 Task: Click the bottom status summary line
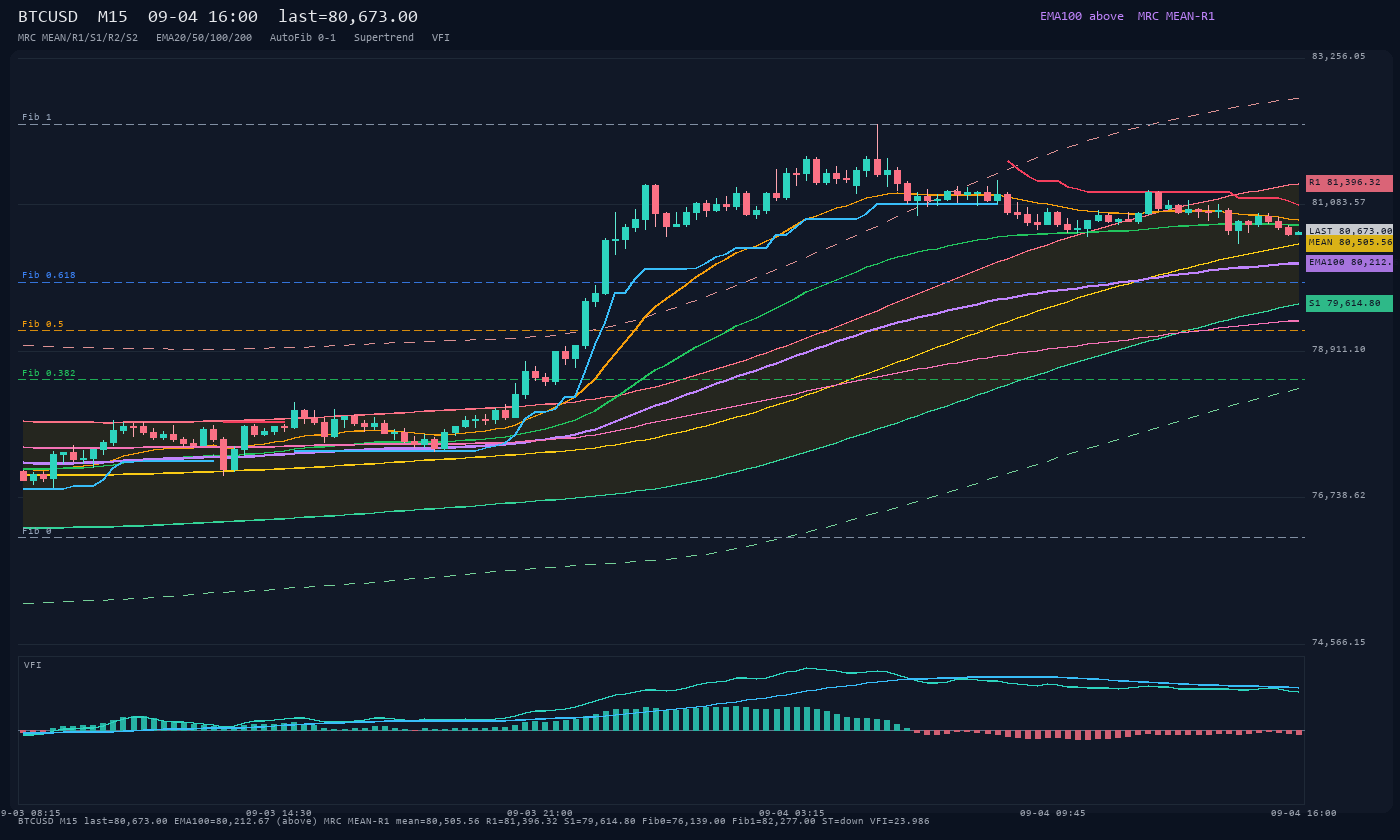[x=474, y=821]
